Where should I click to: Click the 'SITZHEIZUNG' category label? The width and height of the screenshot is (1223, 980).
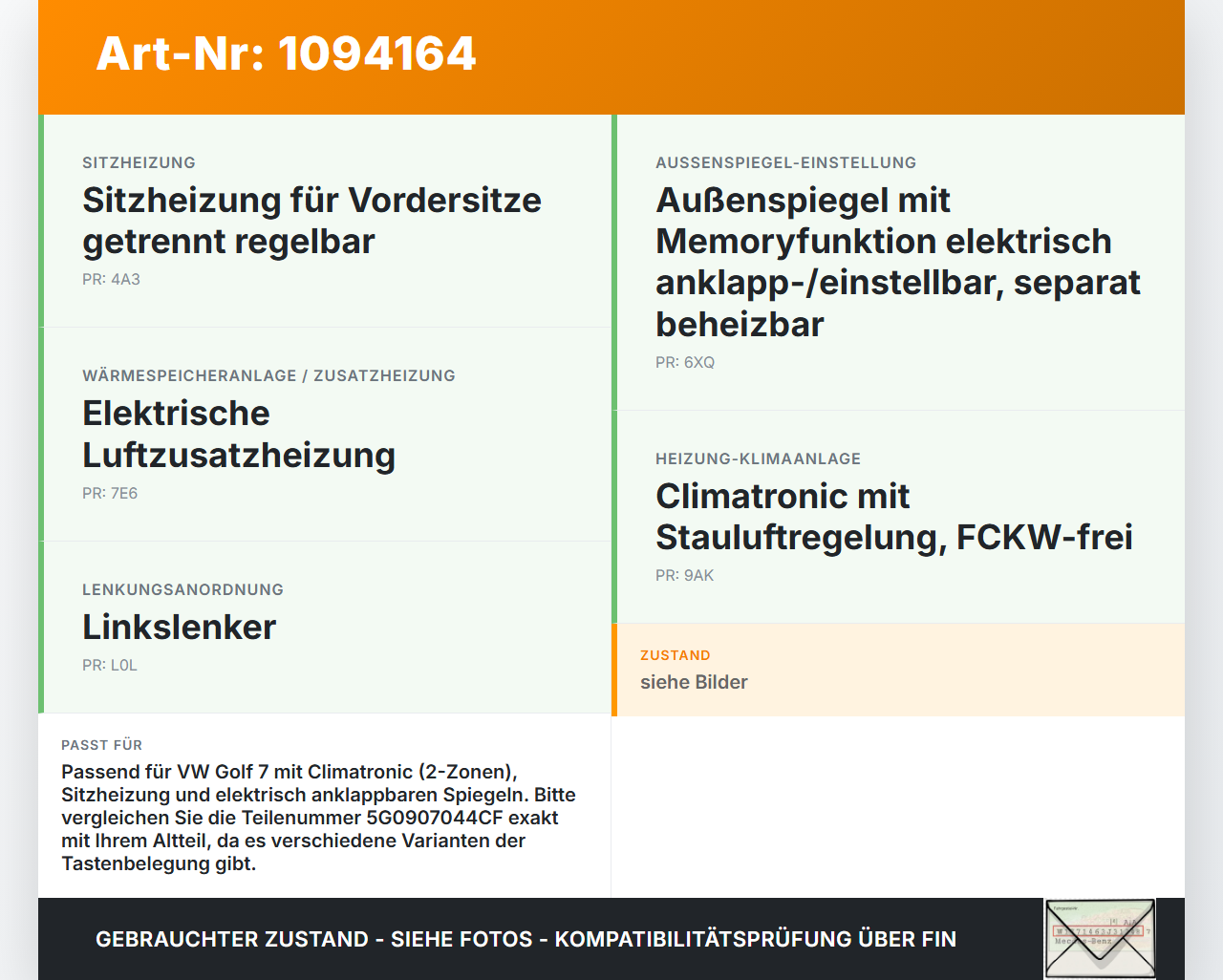(139, 162)
